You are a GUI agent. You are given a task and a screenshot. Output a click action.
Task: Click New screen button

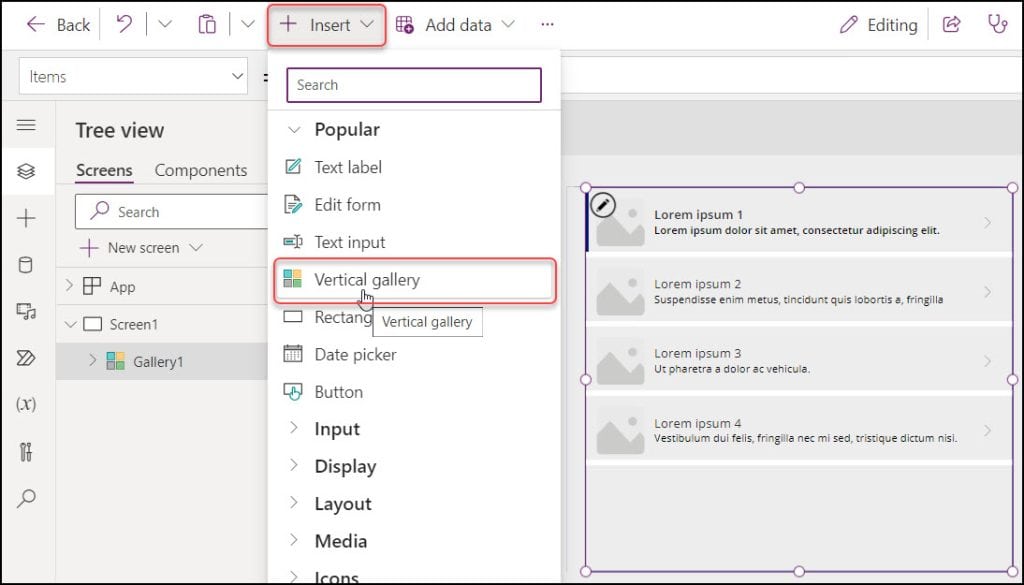tap(141, 248)
